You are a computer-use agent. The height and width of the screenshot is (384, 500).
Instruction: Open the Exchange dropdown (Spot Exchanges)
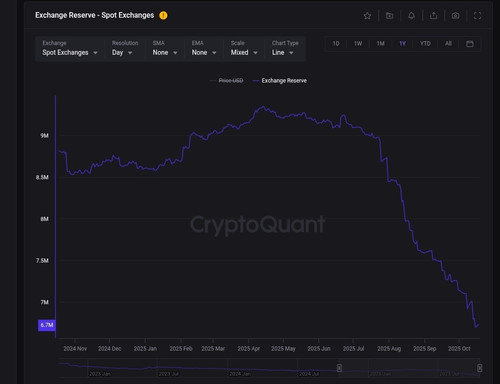tap(70, 49)
